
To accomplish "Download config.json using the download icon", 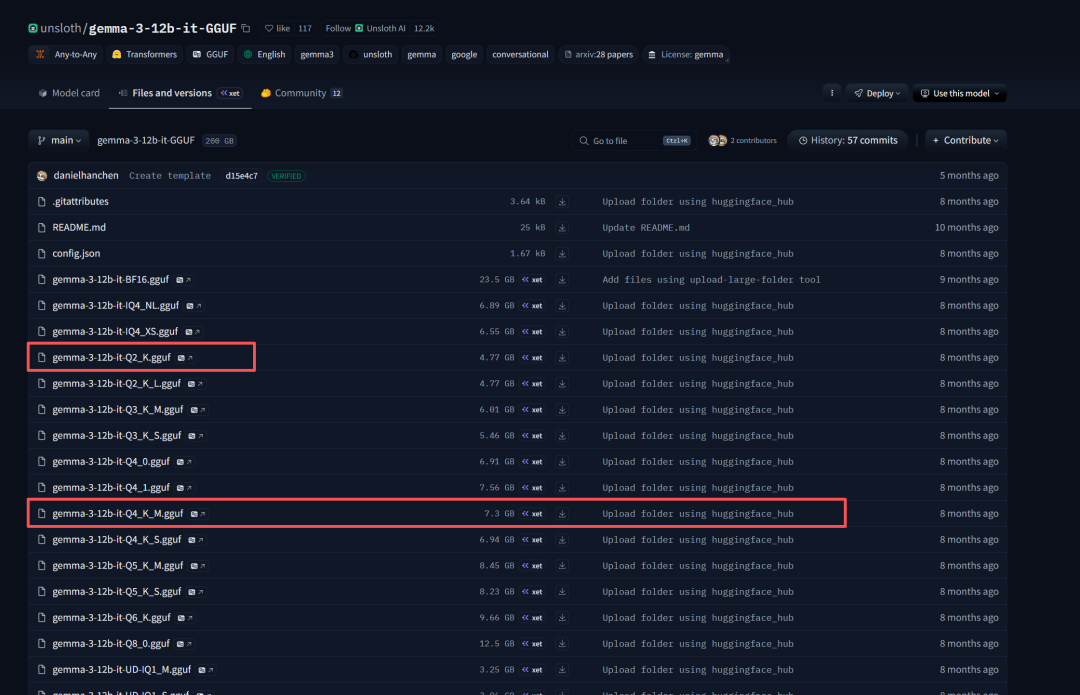I will (562, 253).
